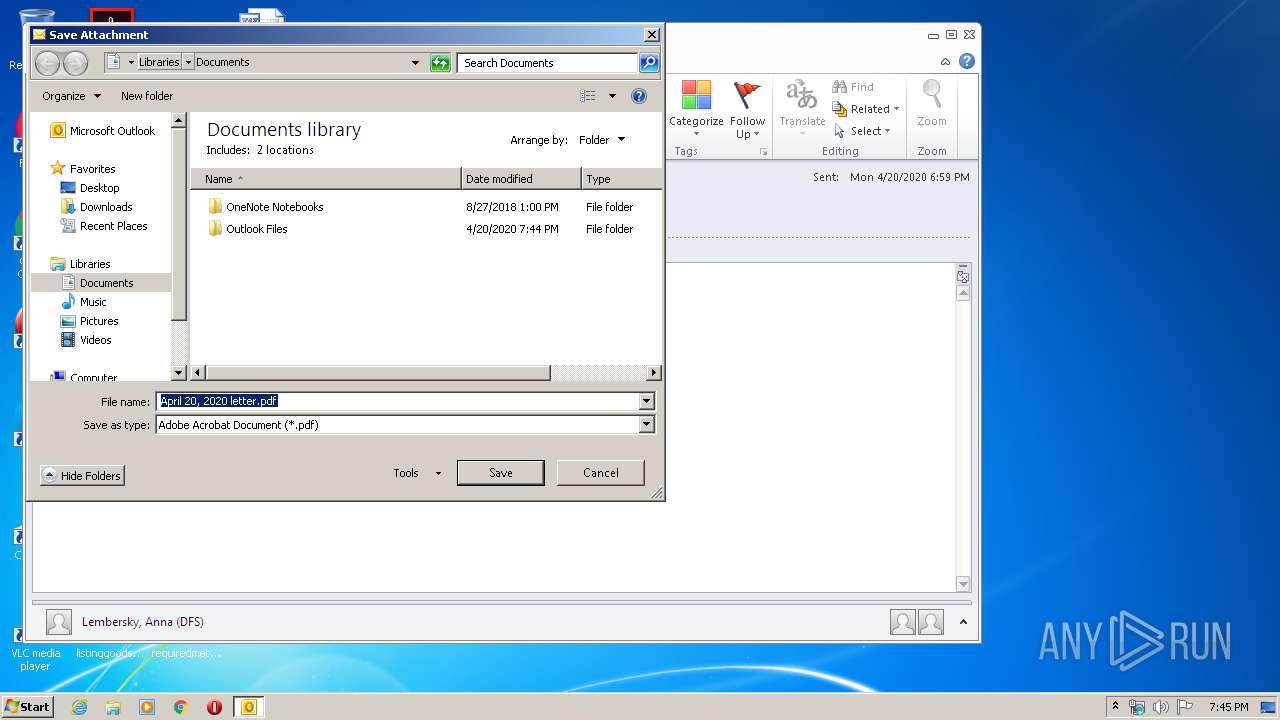Click the Cancel button
Screen dimensions: 1280x720
[601, 473]
